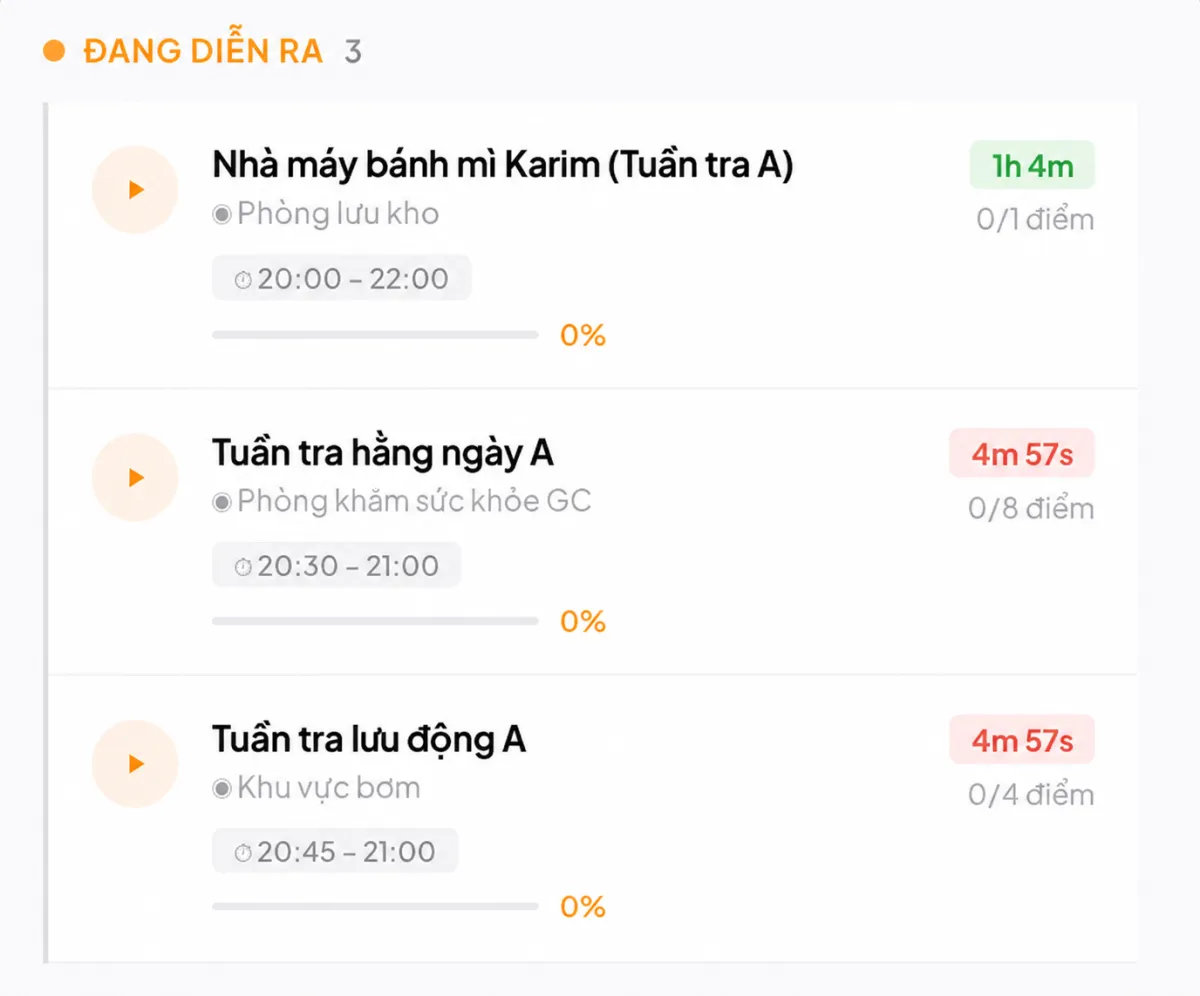Viewport: 1200px width, 996px height.
Task: Click location icon beside Khu vực bơm
Action: (222, 789)
